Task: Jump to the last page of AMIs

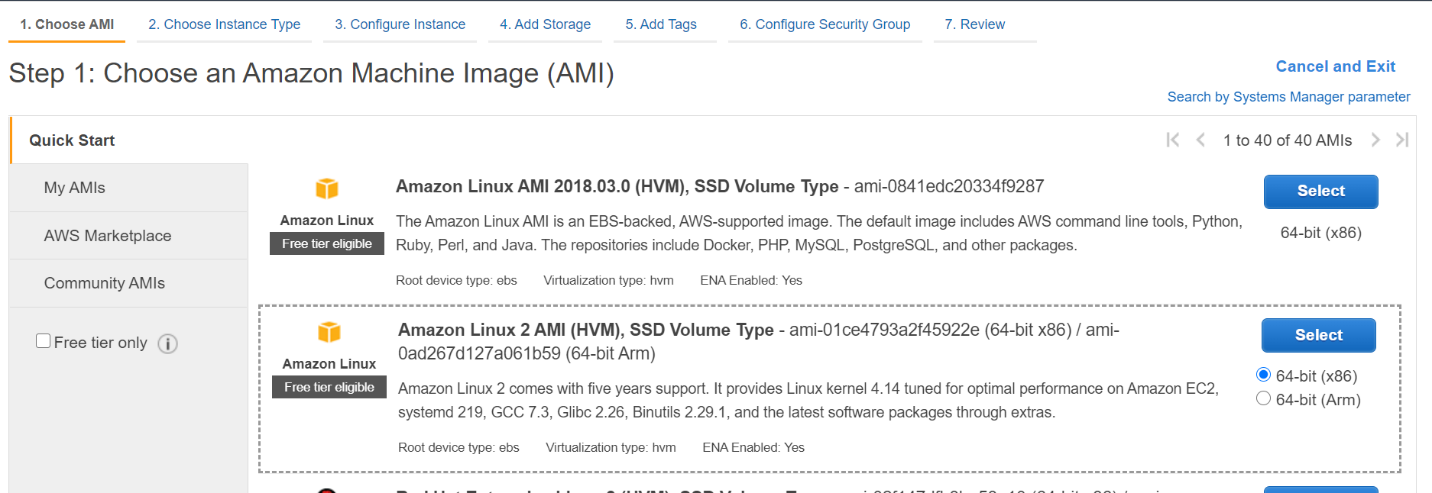Action: (x=1402, y=140)
